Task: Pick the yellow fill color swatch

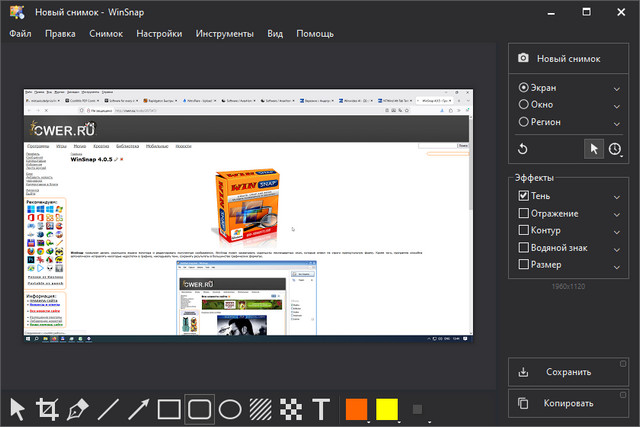Action: click(x=387, y=409)
